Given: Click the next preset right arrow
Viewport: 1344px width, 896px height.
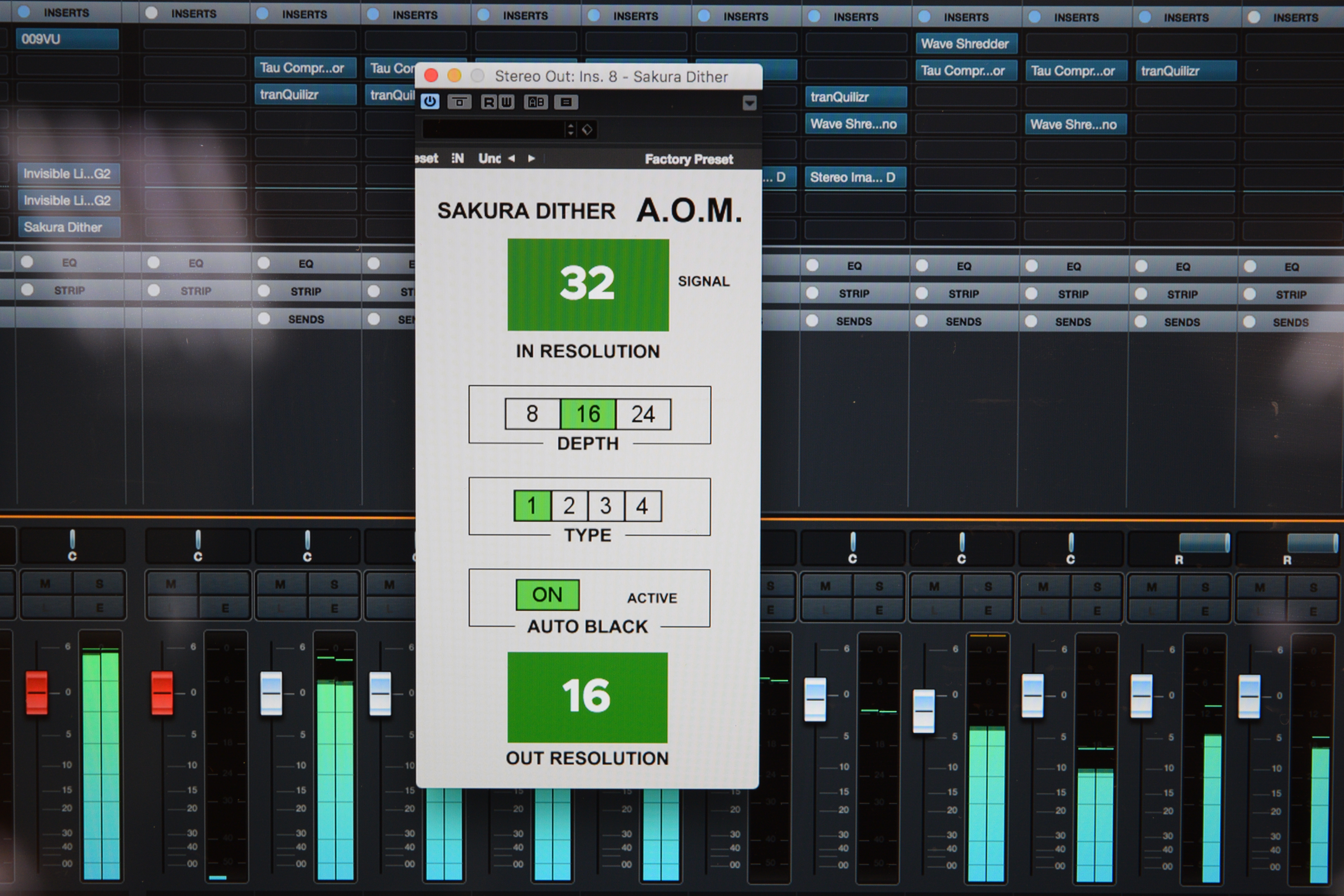Looking at the screenshot, I should pos(531,158).
